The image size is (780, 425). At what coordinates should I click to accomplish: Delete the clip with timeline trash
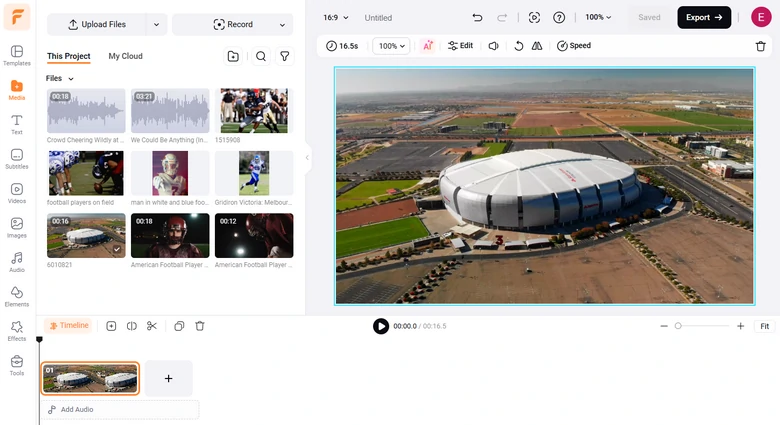coord(199,326)
